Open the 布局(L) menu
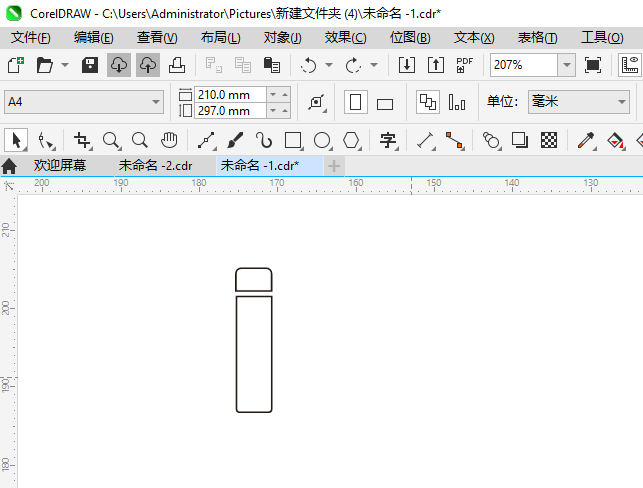 [x=221, y=38]
